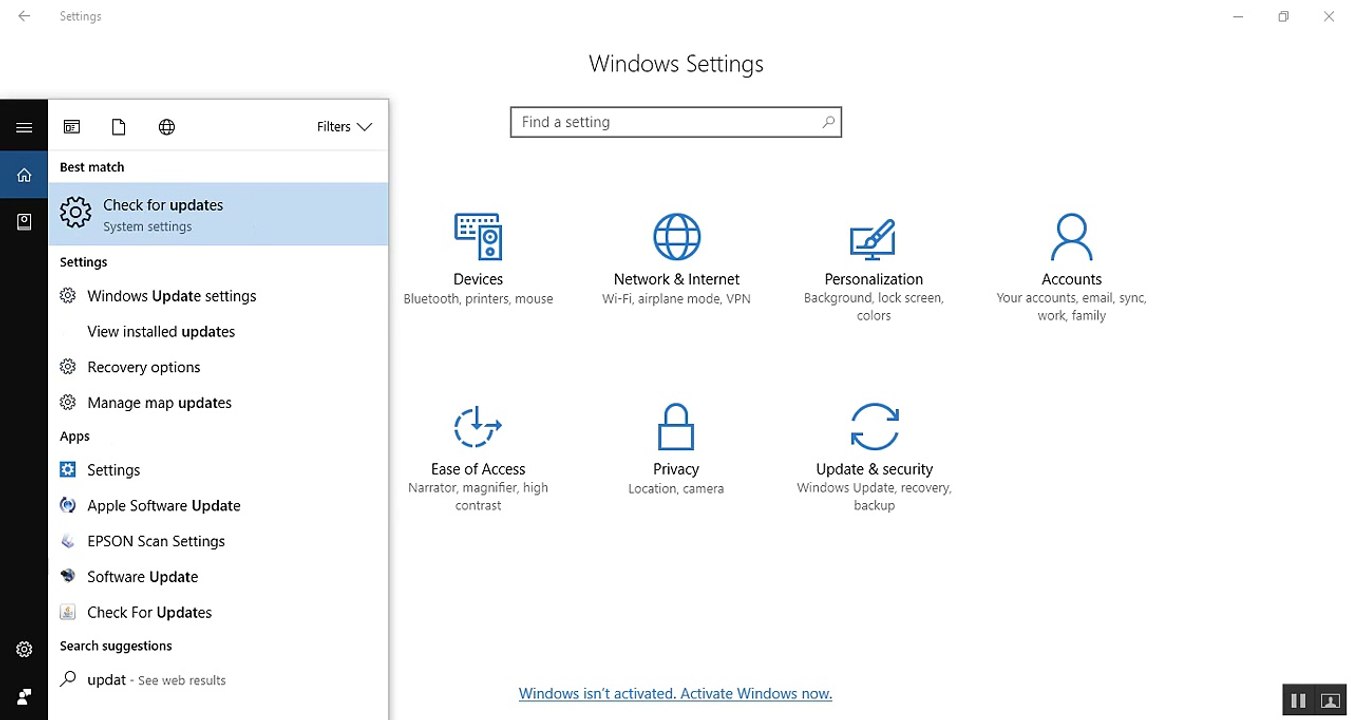Open Network & Internet settings
Viewport: 1351px width, 720px height.
[676, 259]
